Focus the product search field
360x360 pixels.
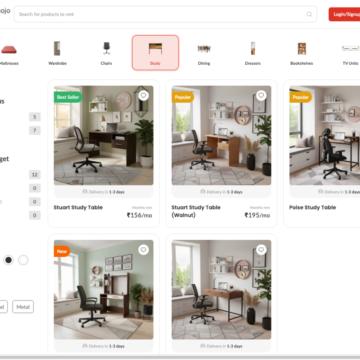pyautogui.click(x=165, y=14)
